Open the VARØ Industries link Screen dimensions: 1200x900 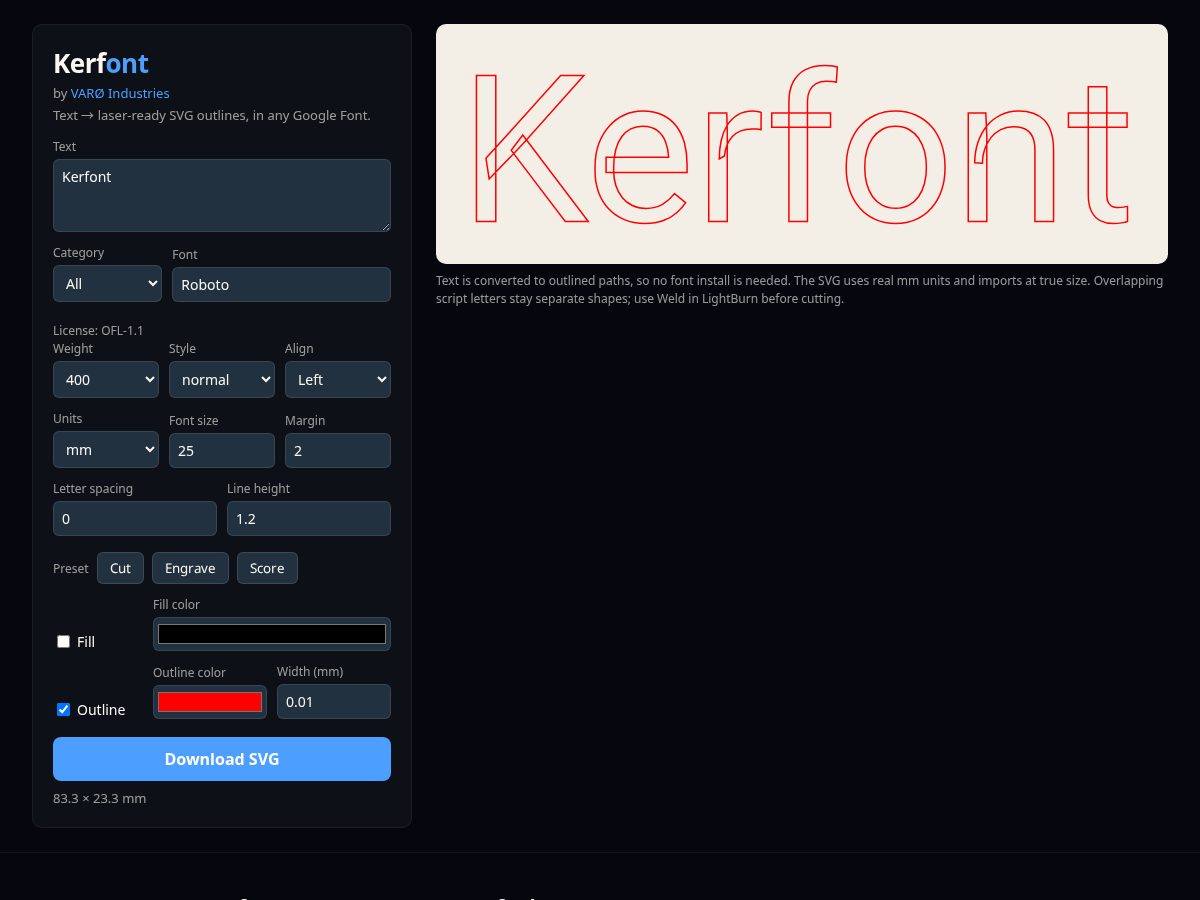pyautogui.click(x=120, y=93)
